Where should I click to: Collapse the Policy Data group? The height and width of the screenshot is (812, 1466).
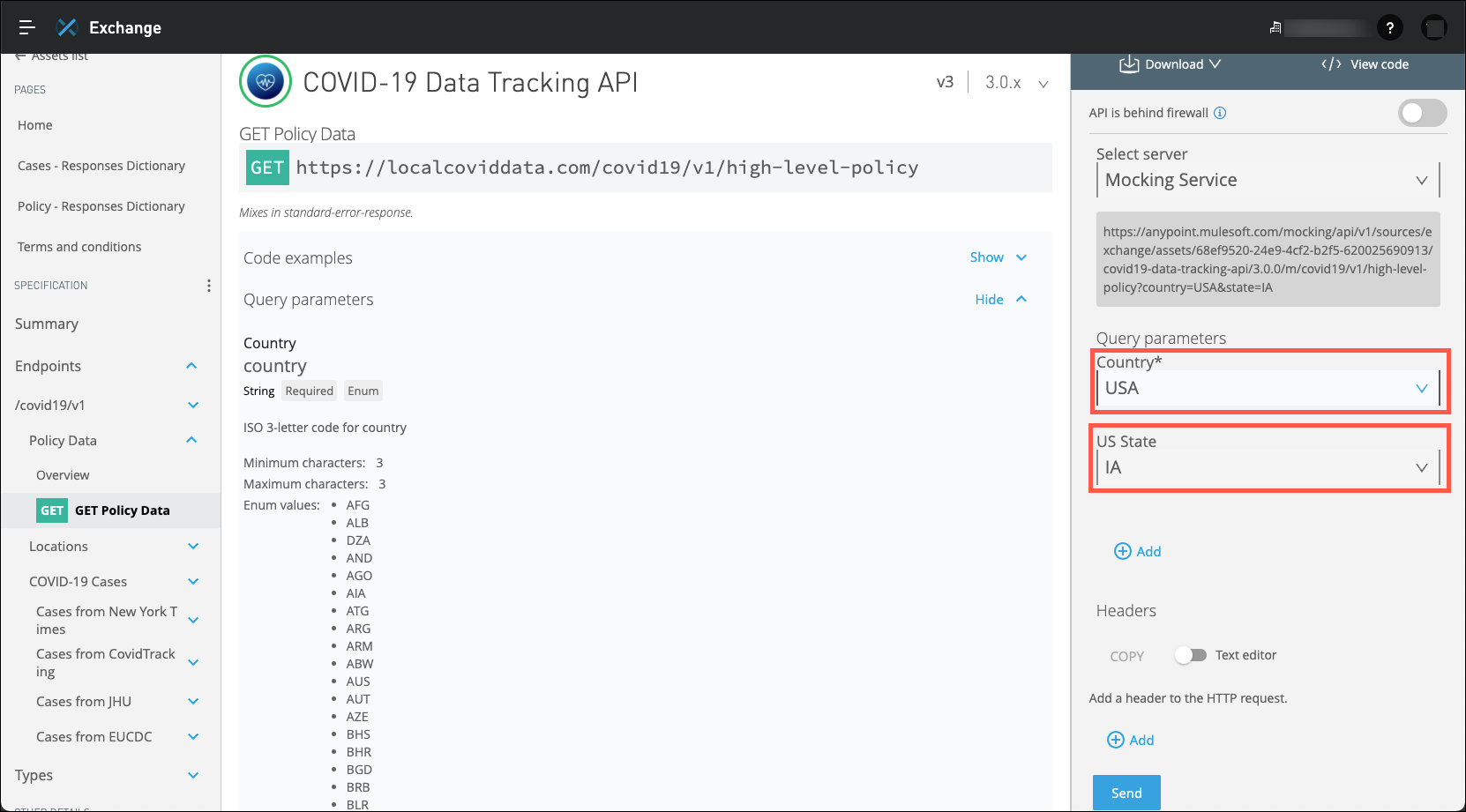[x=191, y=440]
